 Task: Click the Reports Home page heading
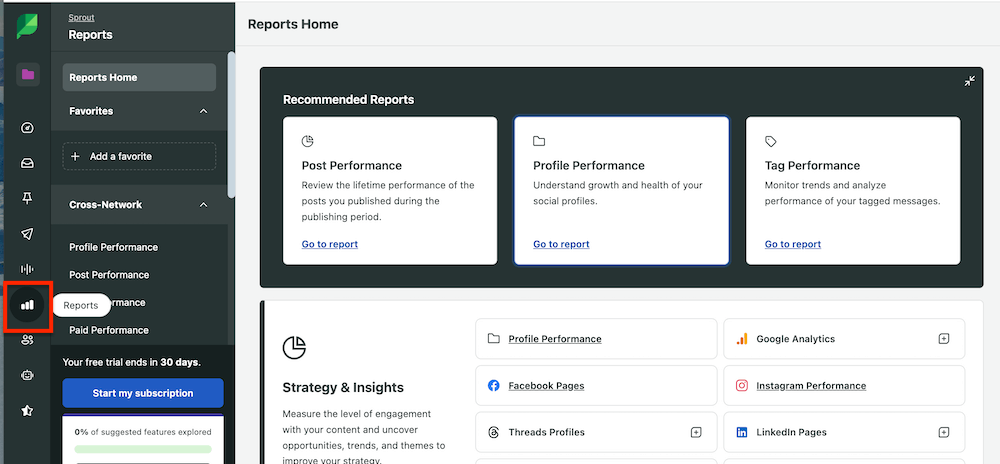(293, 24)
